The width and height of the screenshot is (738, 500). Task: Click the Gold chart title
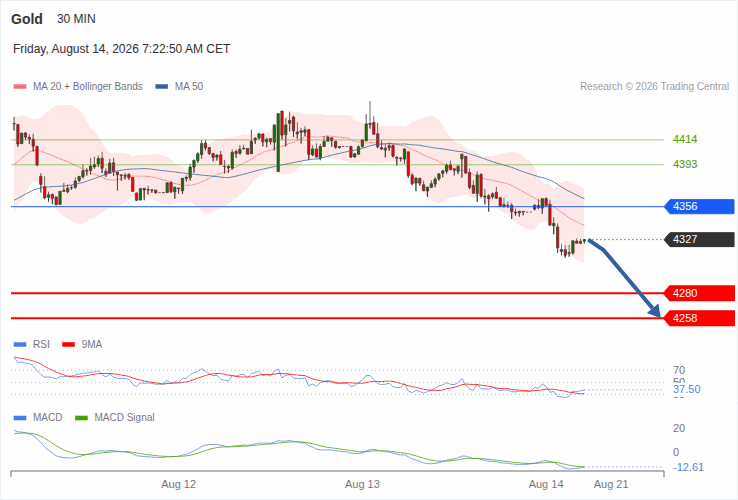click(x=27, y=19)
